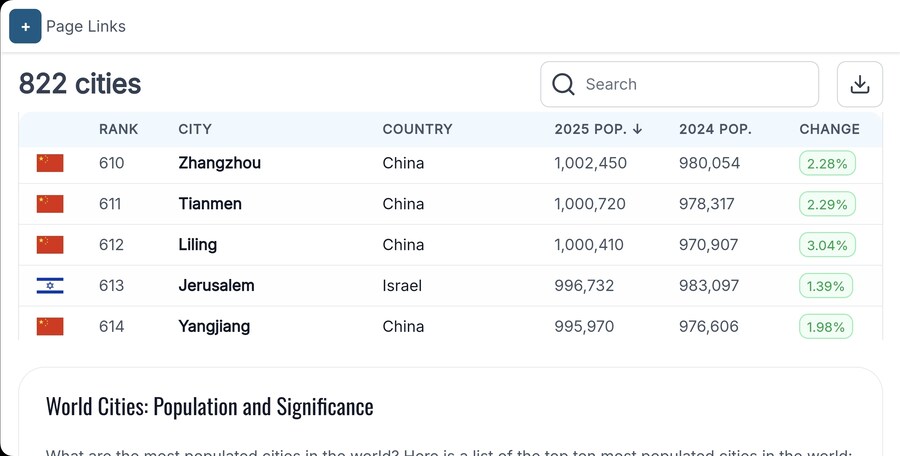Click China country cell in Zhangzhou row

(x=404, y=163)
